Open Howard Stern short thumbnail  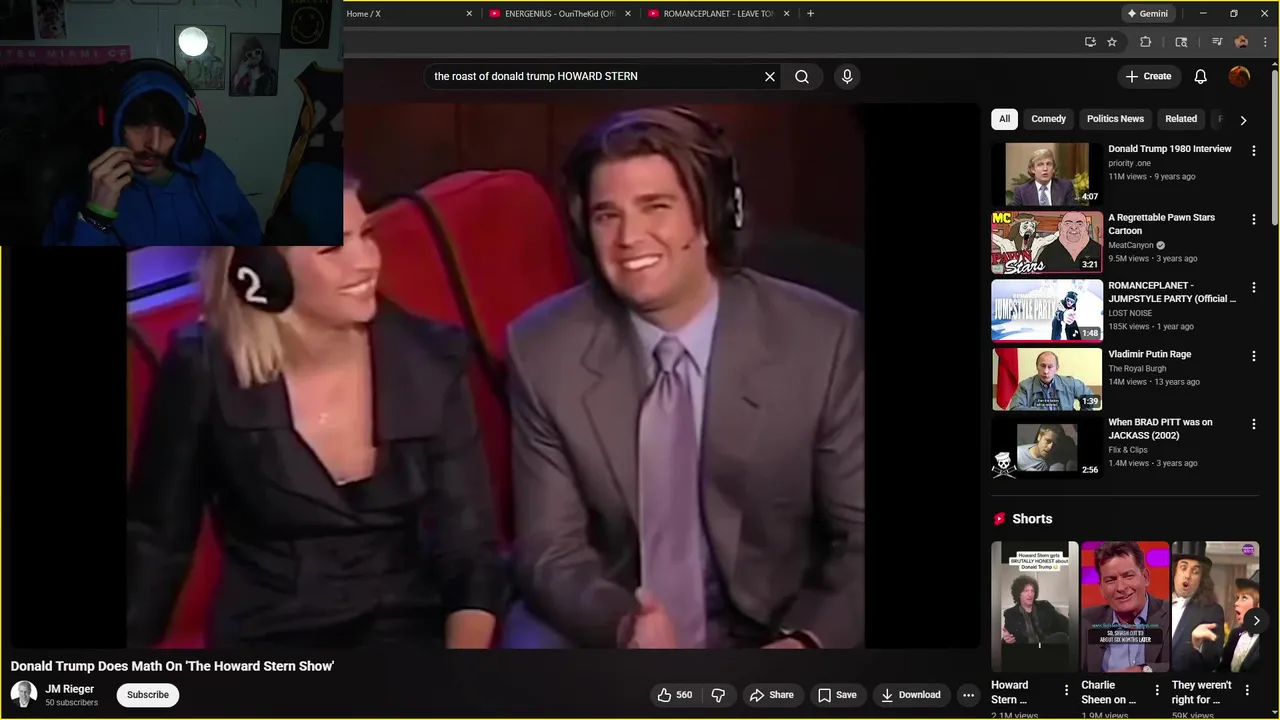click(x=1035, y=607)
